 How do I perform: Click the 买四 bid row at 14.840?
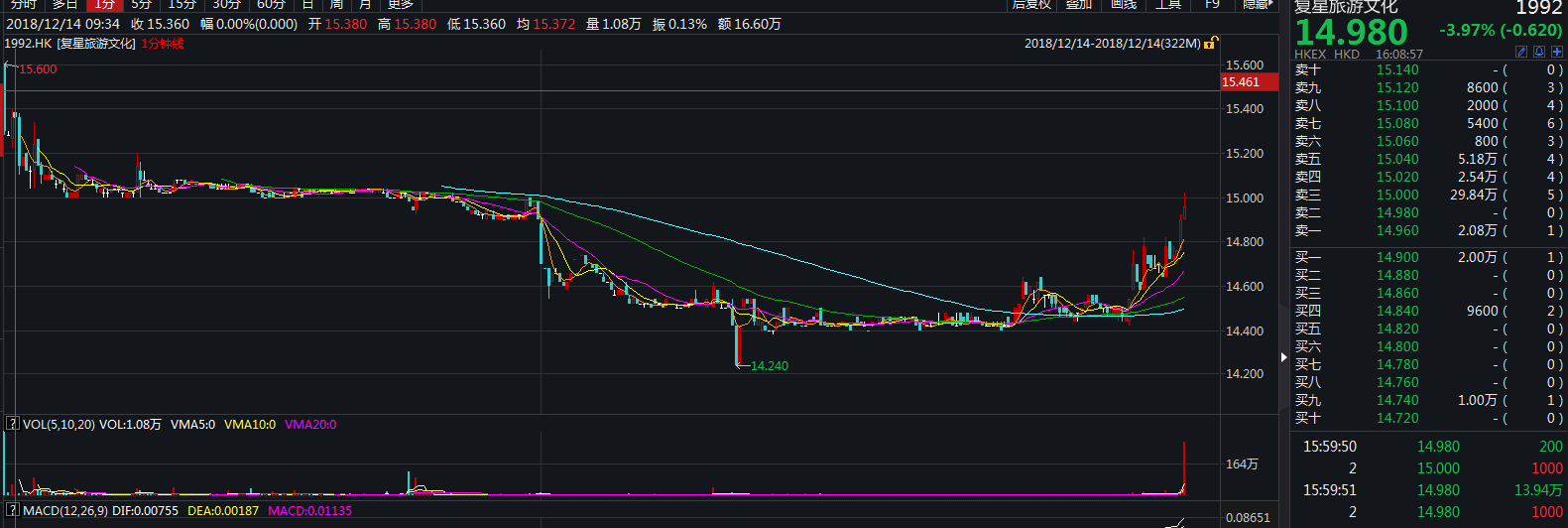1428,311
